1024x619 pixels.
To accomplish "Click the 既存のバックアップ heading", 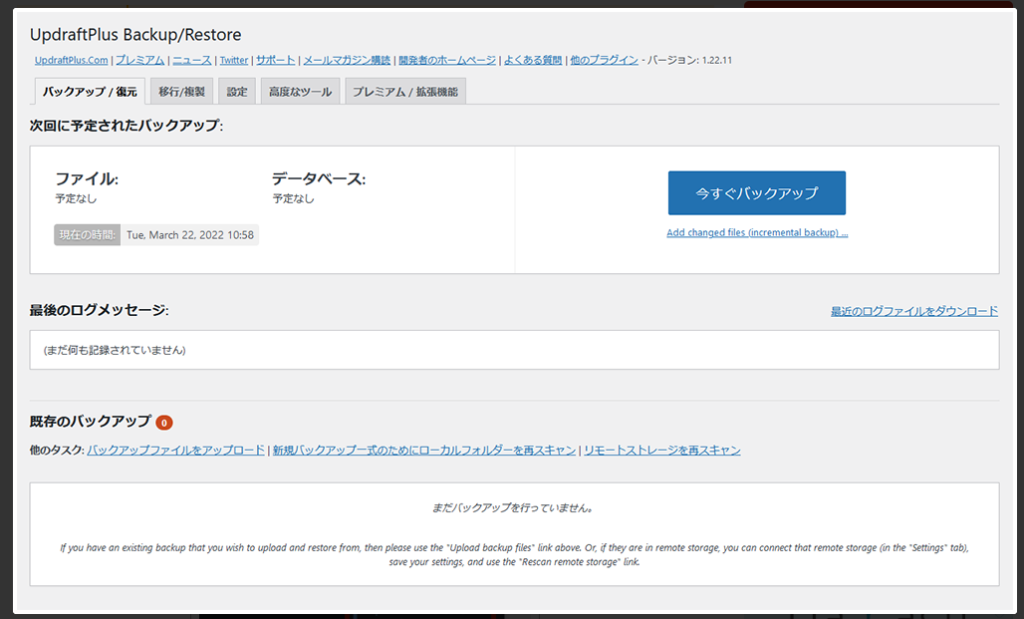I will 90,421.
